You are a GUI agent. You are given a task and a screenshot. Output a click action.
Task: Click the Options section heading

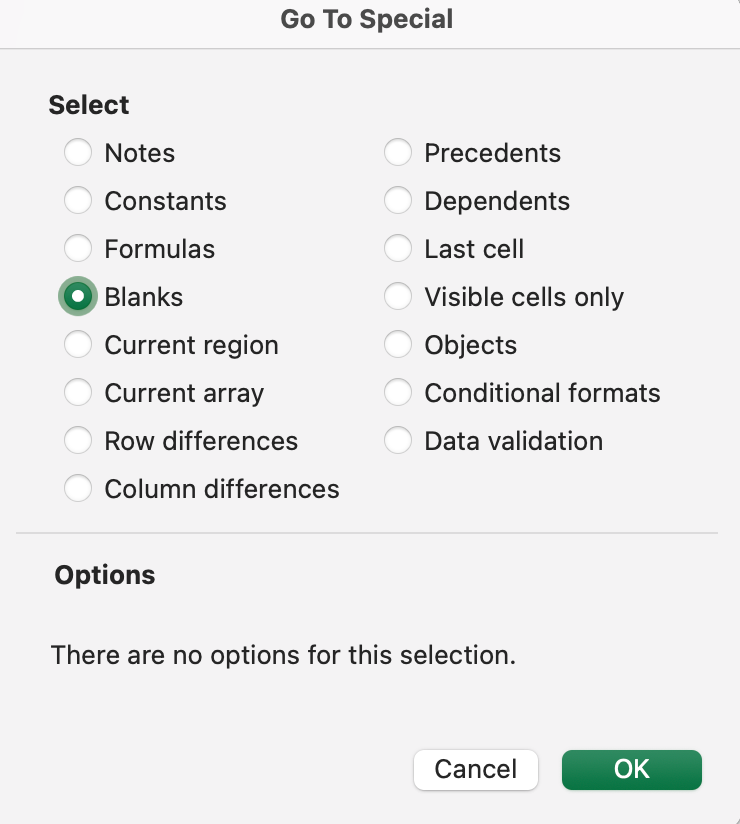[105, 575]
